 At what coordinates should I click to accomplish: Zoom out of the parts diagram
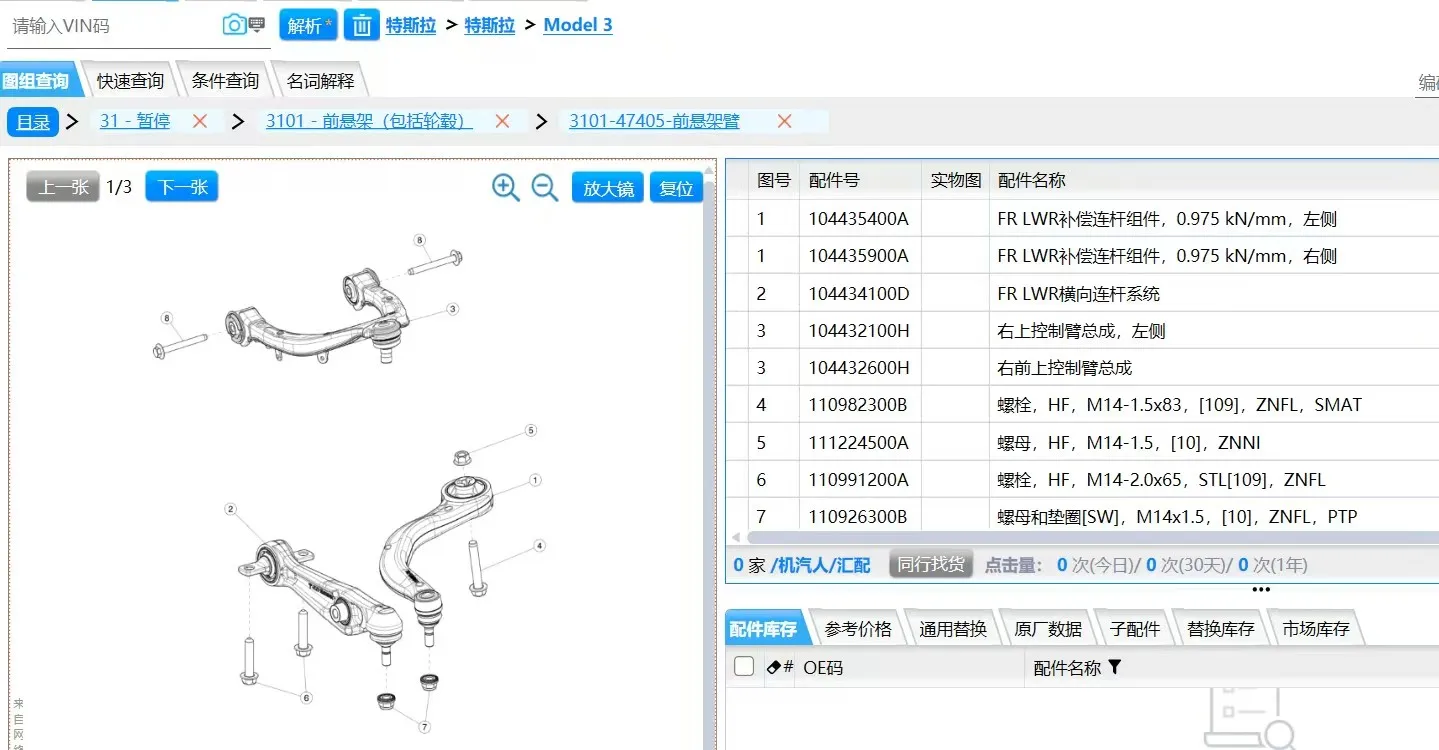click(545, 187)
